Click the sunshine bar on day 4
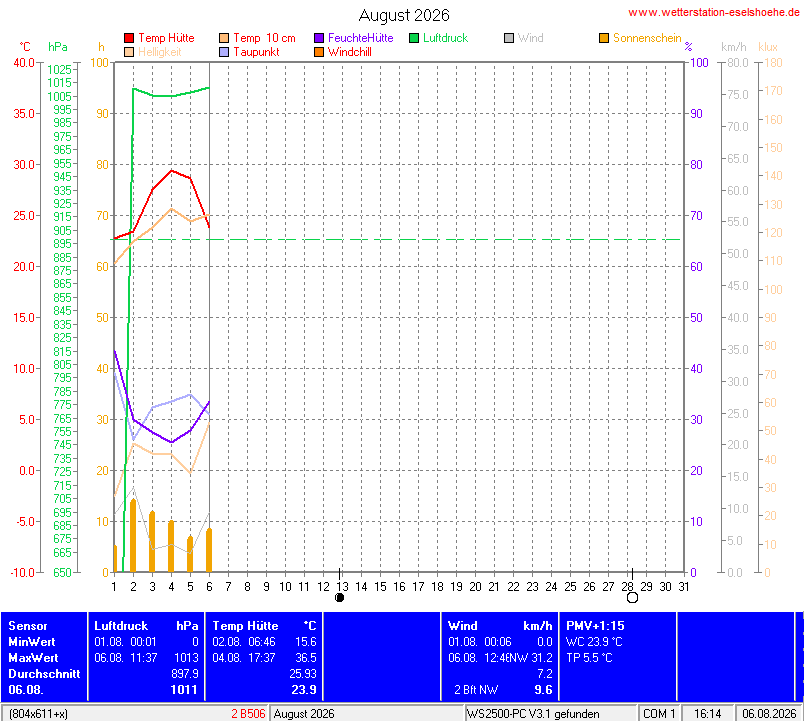This screenshot has height=721, width=804. pos(171,546)
